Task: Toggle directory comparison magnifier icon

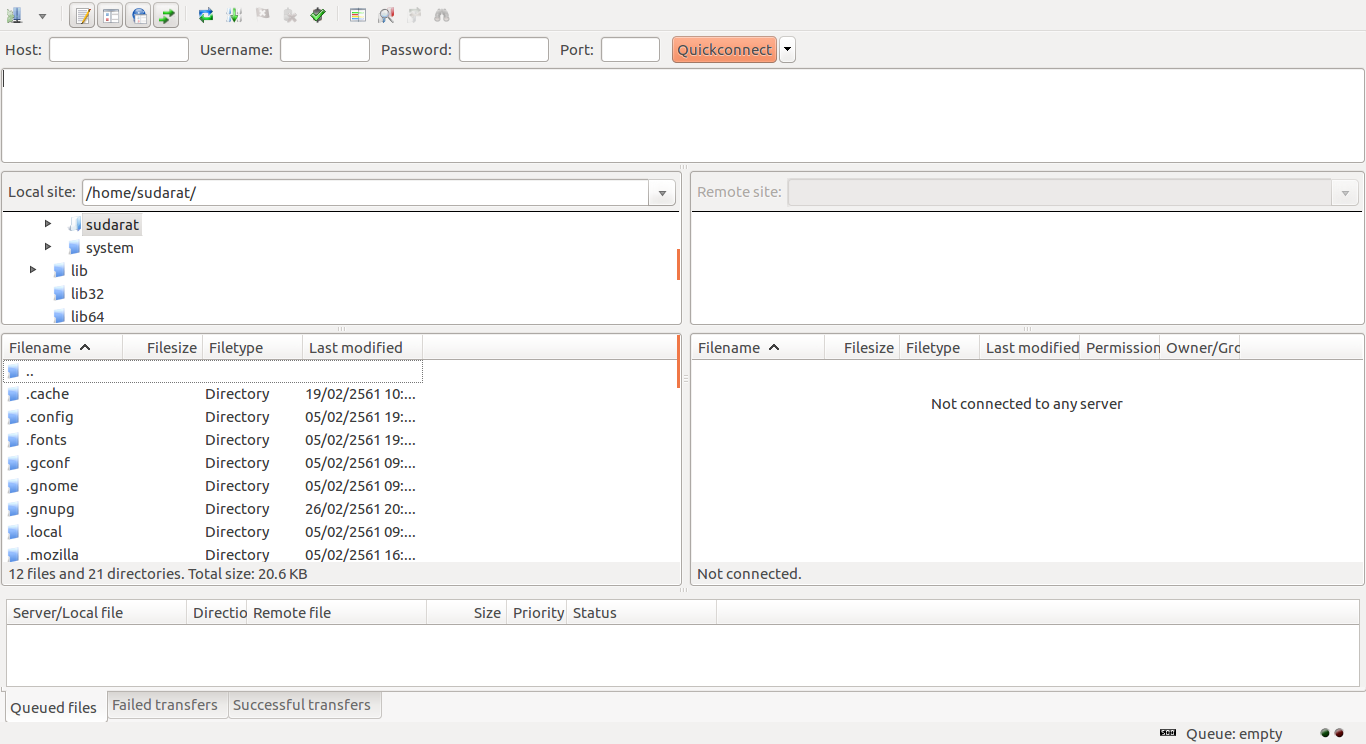Action: point(386,15)
